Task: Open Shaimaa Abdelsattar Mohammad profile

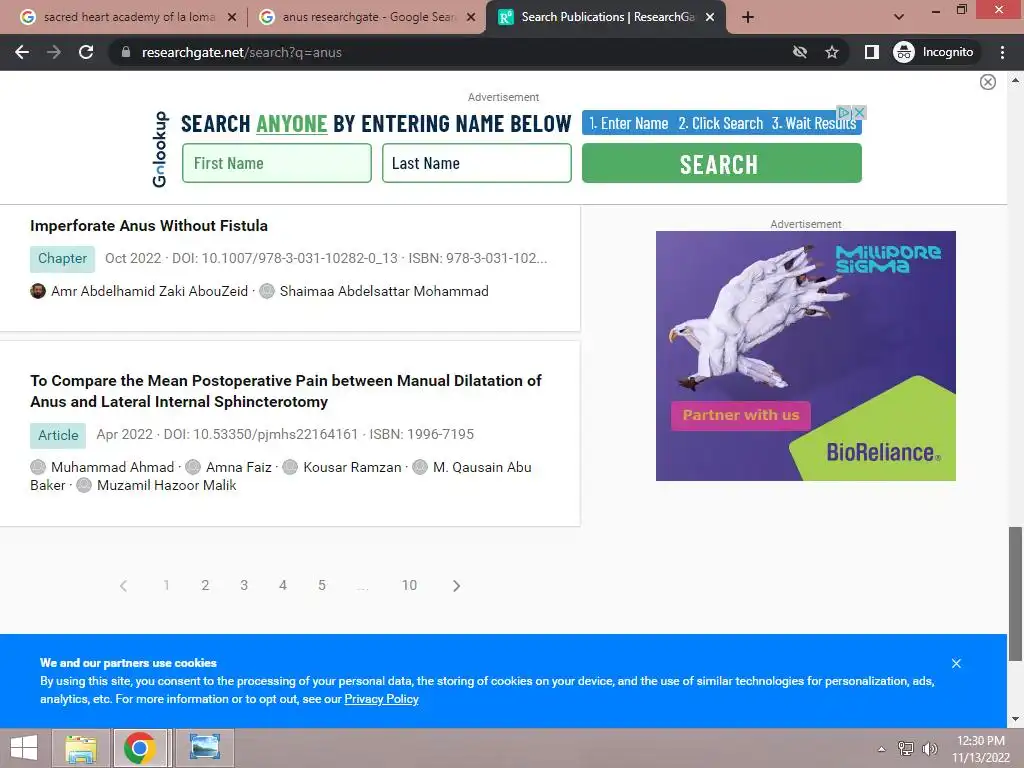Action: pyautogui.click(x=384, y=291)
